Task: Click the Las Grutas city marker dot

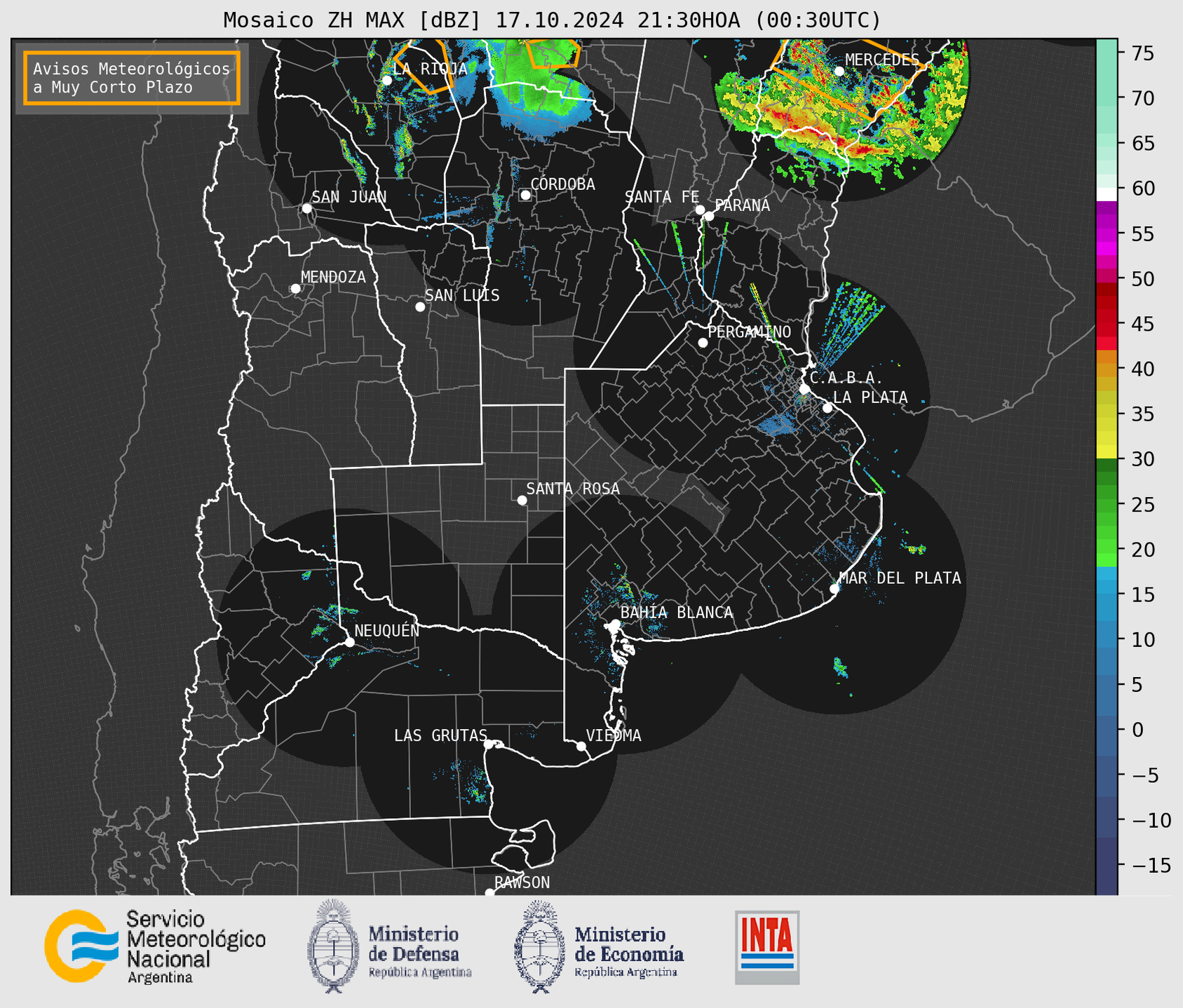Action: click(x=489, y=744)
